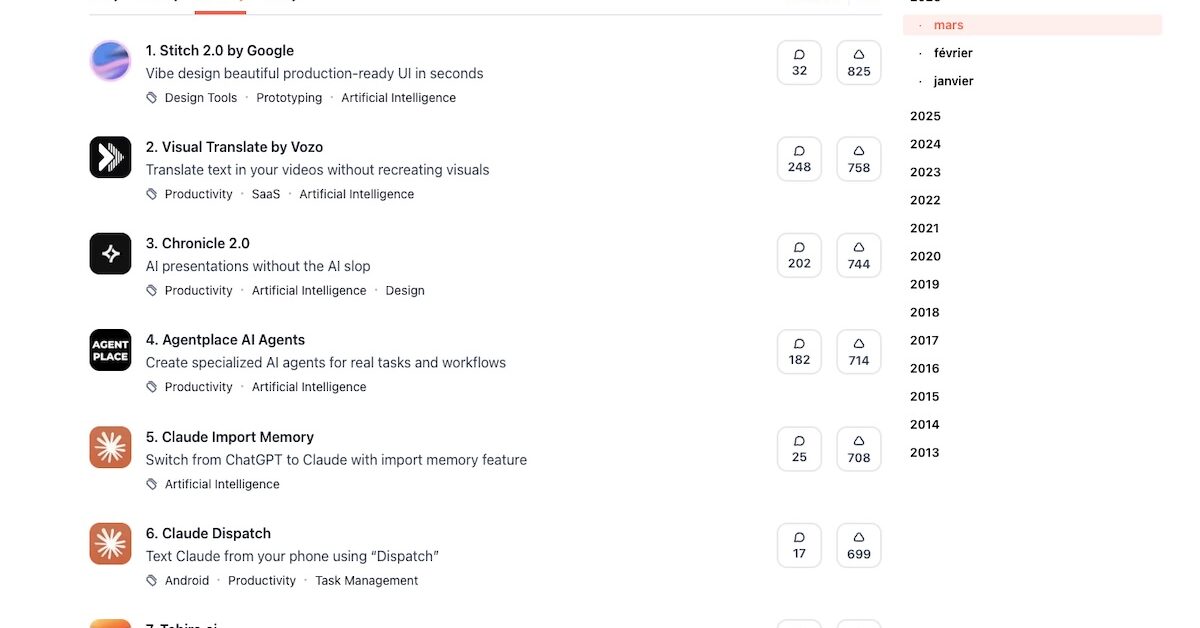1200x628 pixels.
Task: Upvote Stitch 2.0 with 825 votes
Action: (858, 62)
